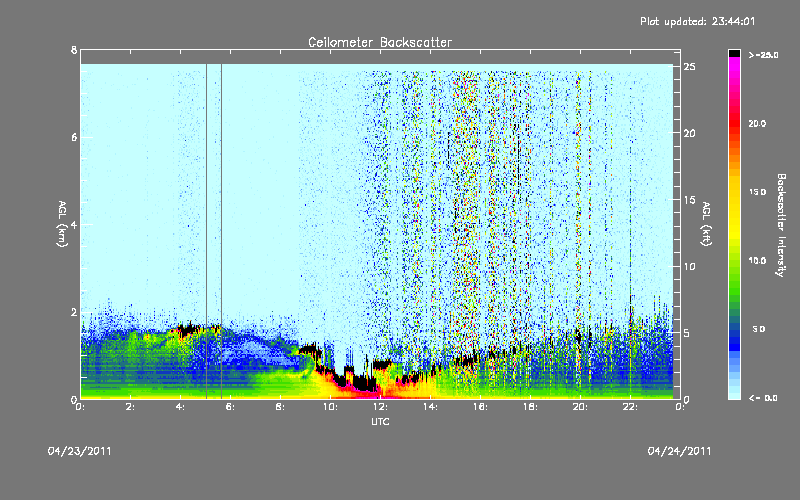Click the '>=25.0' colorbar maximum label
Image resolution: width=800 pixels, height=500 pixels.
click(x=763, y=55)
